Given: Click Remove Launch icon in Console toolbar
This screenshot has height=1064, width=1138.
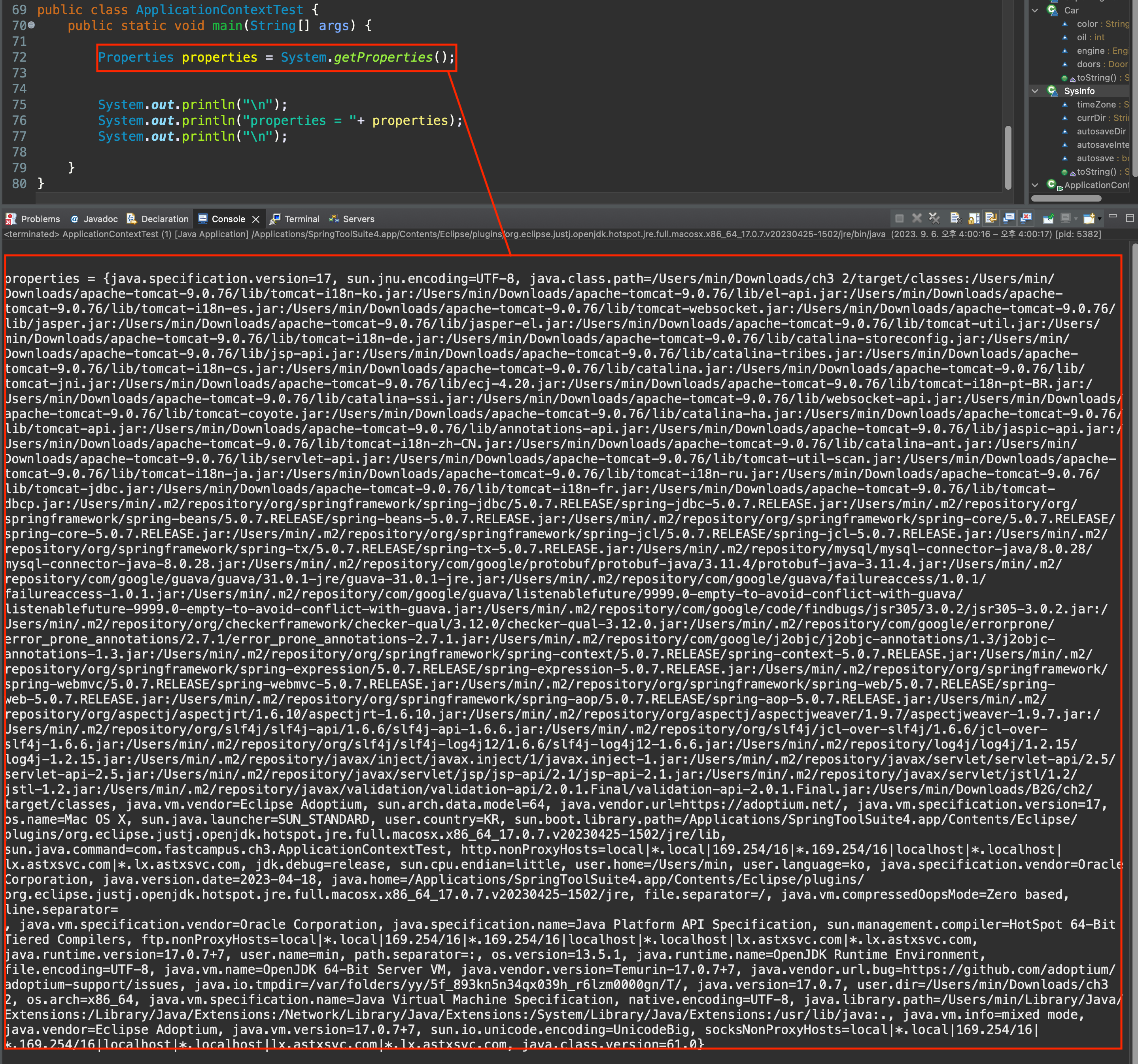Looking at the screenshot, I should pyautogui.click(x=917, y=219).
